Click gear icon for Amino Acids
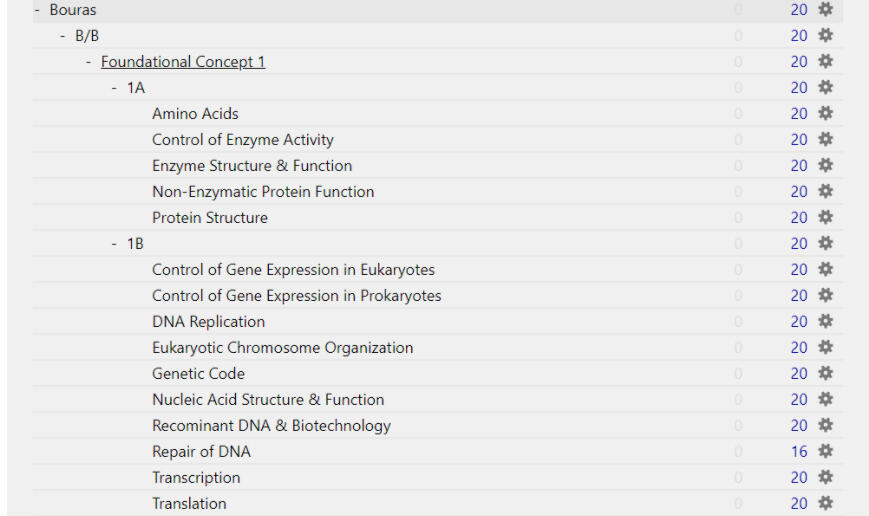 coord(825,113)
